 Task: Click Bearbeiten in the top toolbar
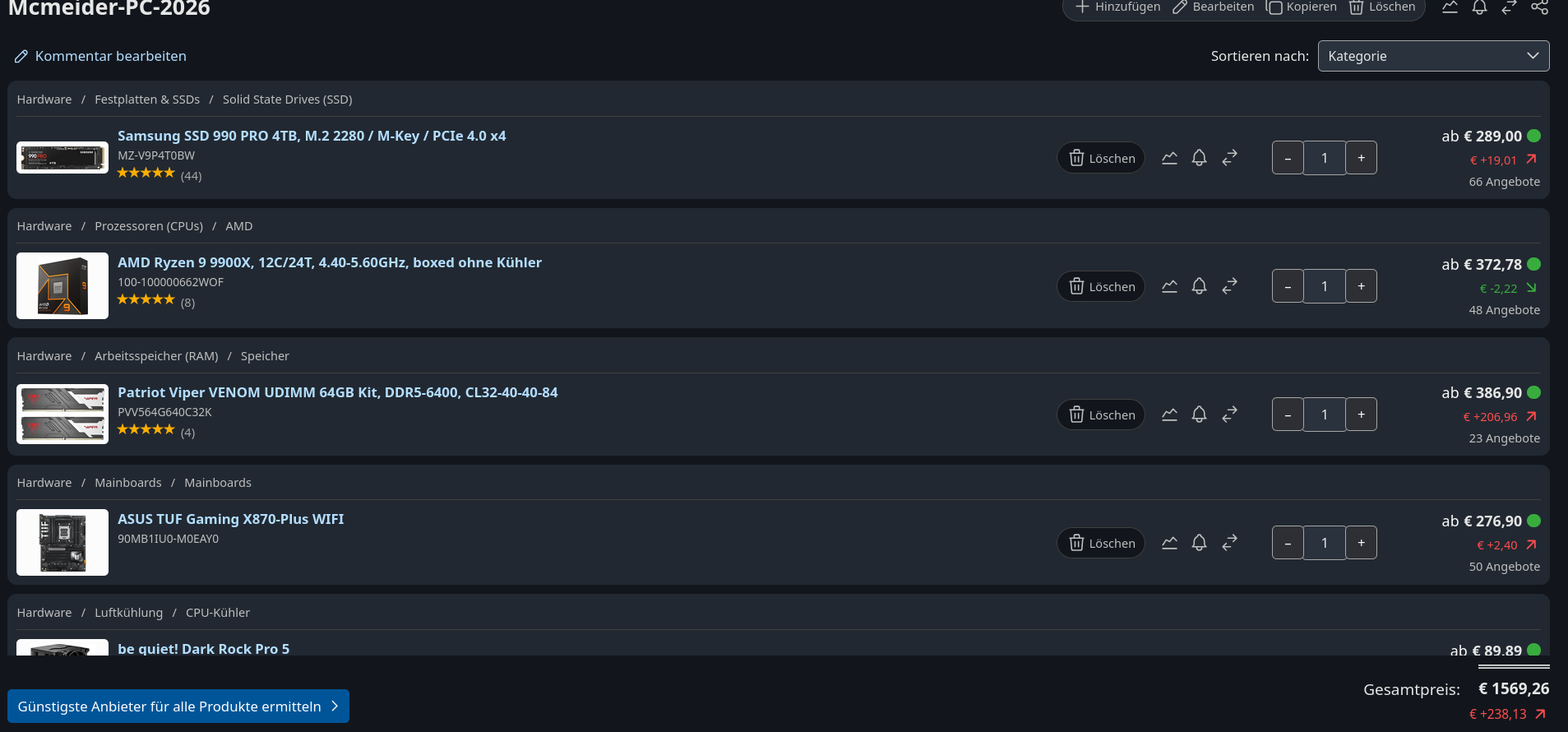pos(1214,7)
